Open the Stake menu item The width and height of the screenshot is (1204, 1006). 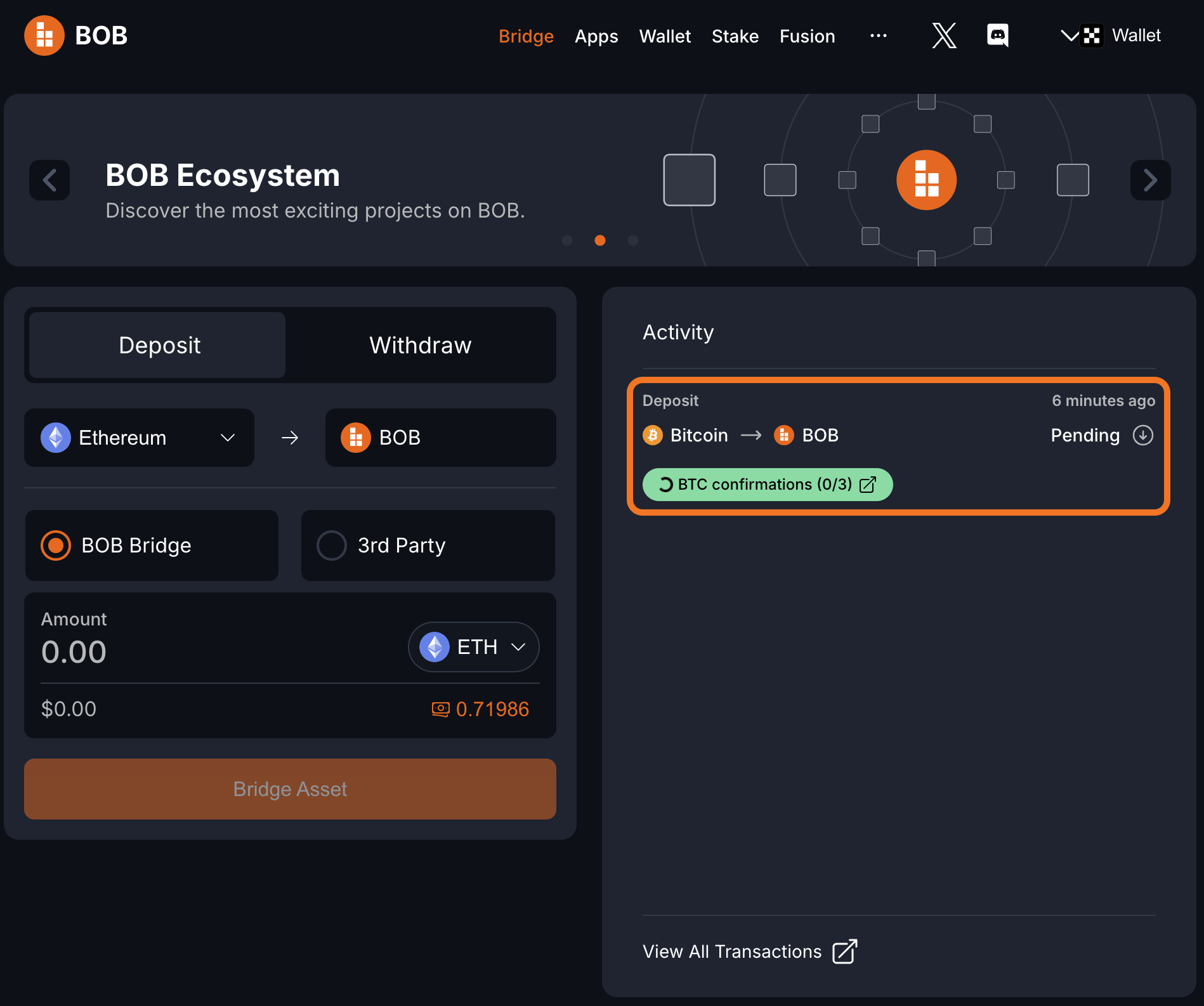coord(735,36)
